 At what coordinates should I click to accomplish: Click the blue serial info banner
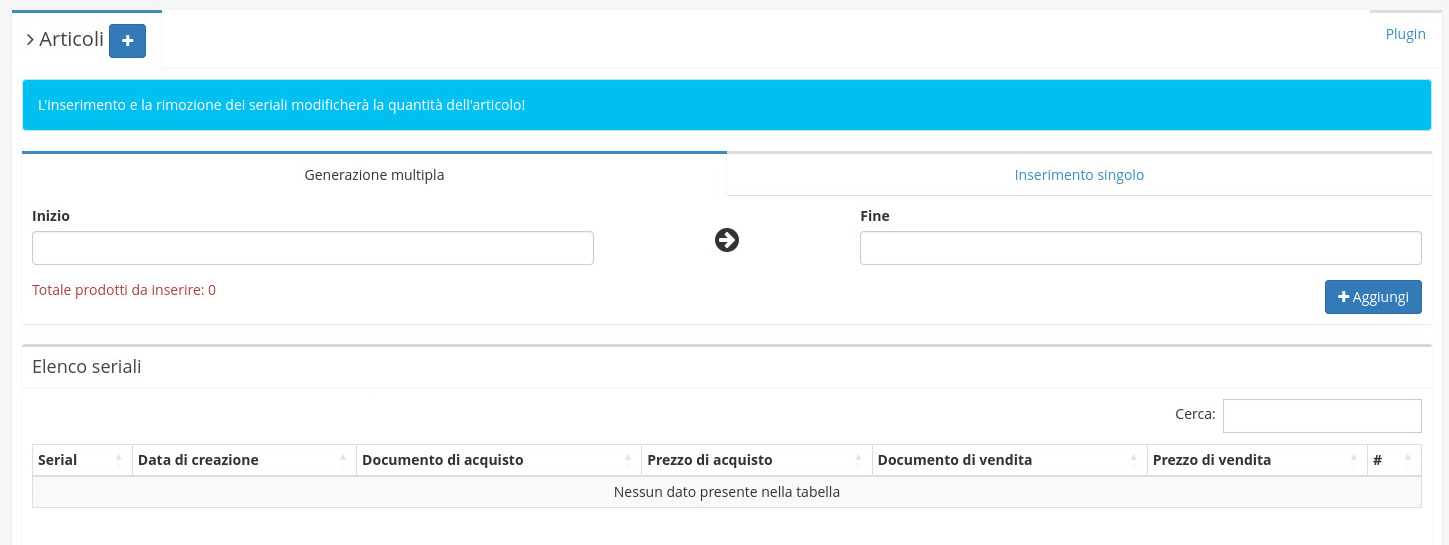click(x=726, y=105)
